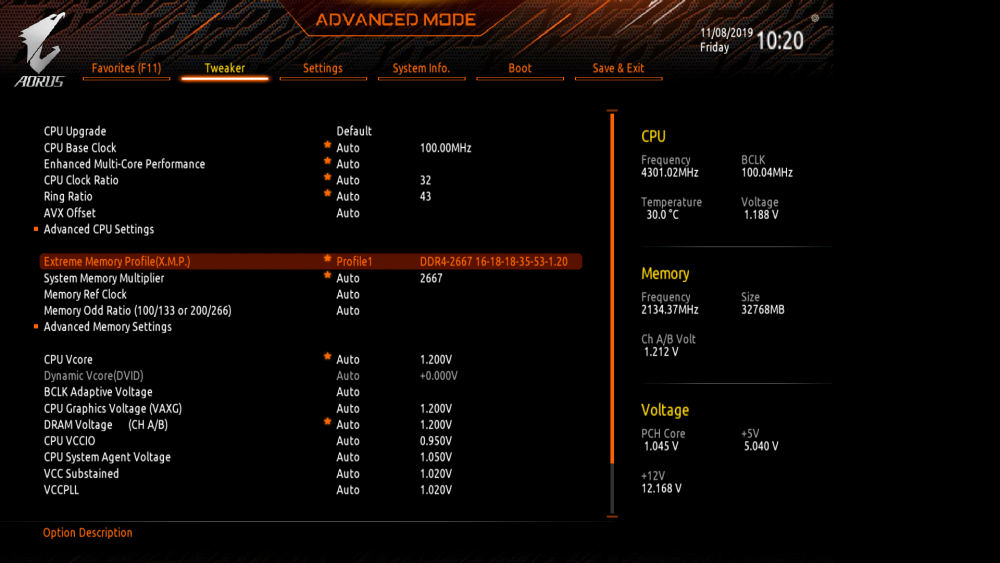Click the star icon beside CPU Base Clock
This screenshot has width=1000, height=563.
[x=327, y=145]
